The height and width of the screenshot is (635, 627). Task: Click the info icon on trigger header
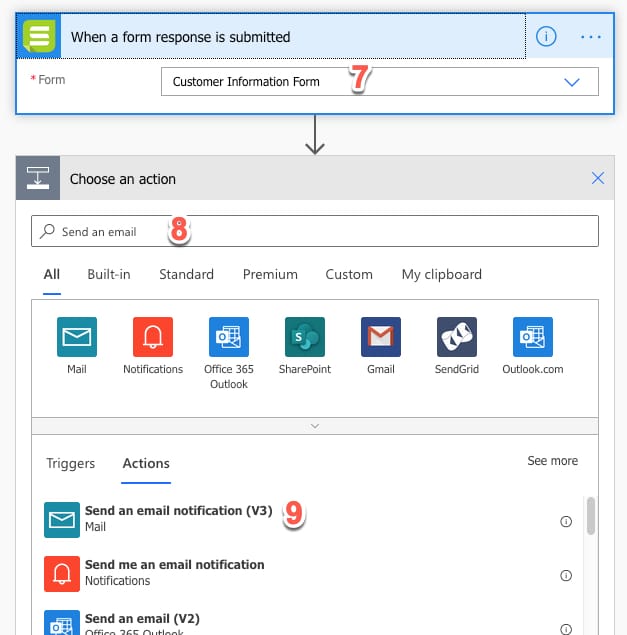tap(546, 37)
